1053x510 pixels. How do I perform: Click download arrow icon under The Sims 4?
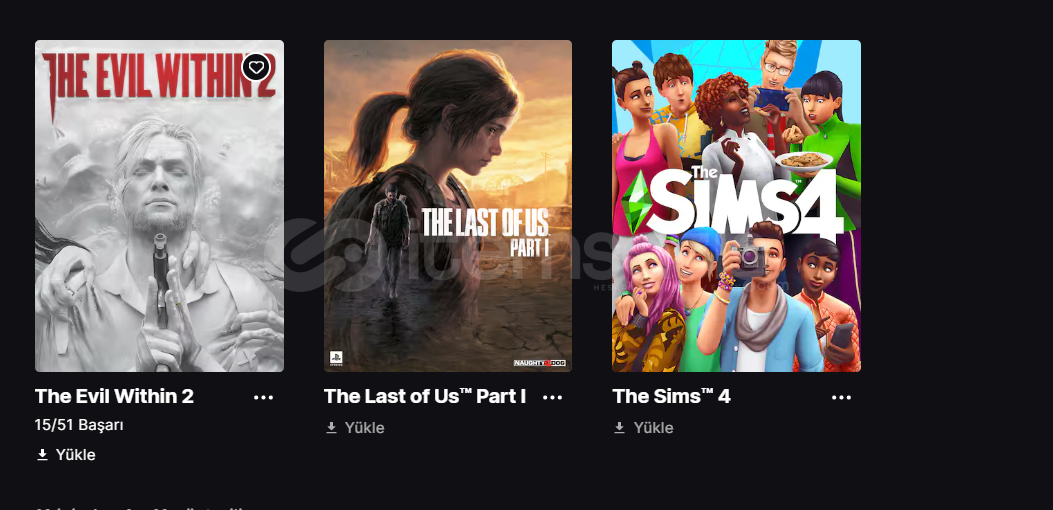619,428
